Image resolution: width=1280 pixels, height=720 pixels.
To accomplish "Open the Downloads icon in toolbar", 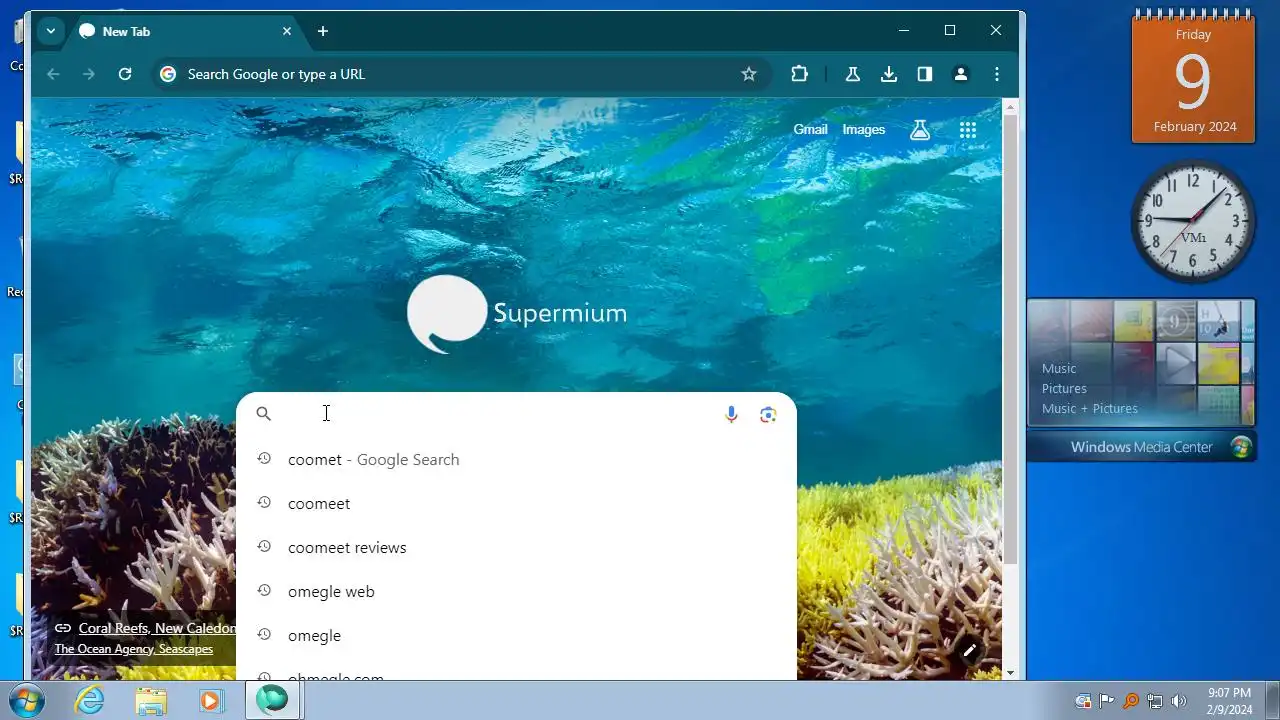I will tap(889, 74).
